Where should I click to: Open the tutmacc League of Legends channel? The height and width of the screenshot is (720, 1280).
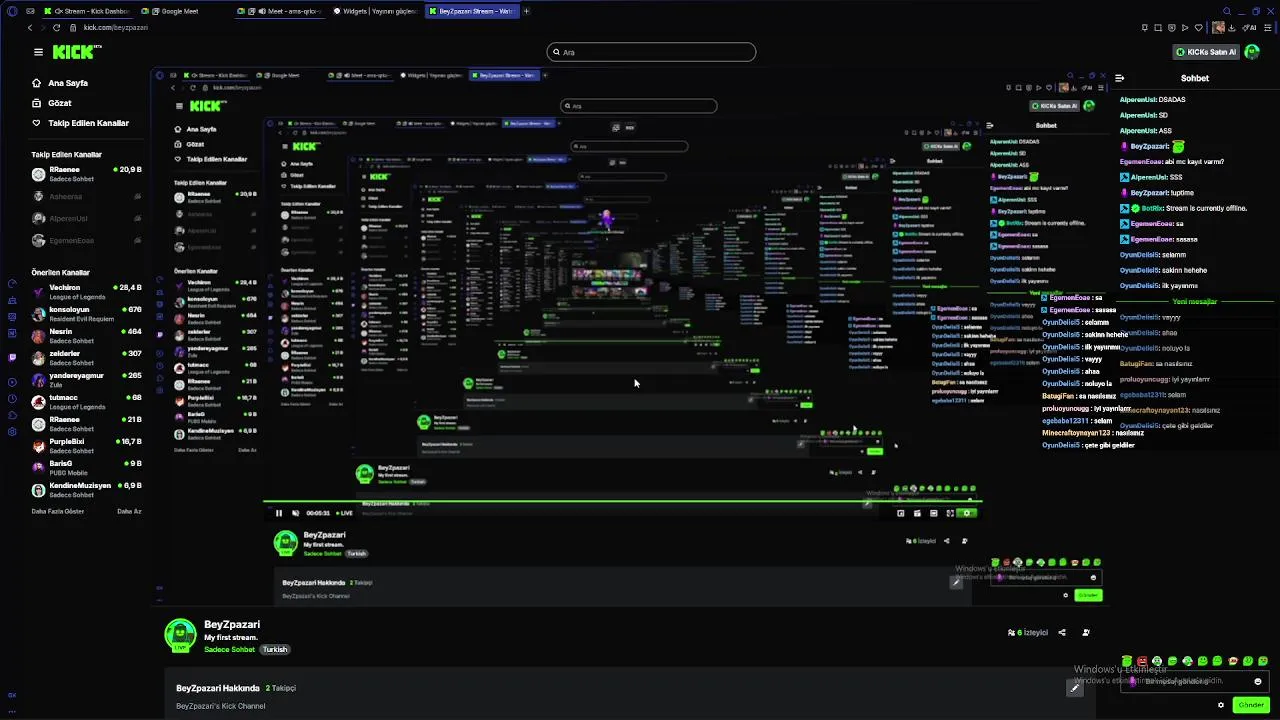click(88, 401)
